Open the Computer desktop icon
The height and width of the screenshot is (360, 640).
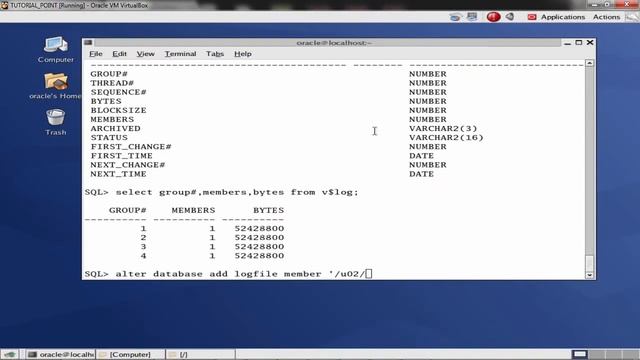tap(56, 49)
